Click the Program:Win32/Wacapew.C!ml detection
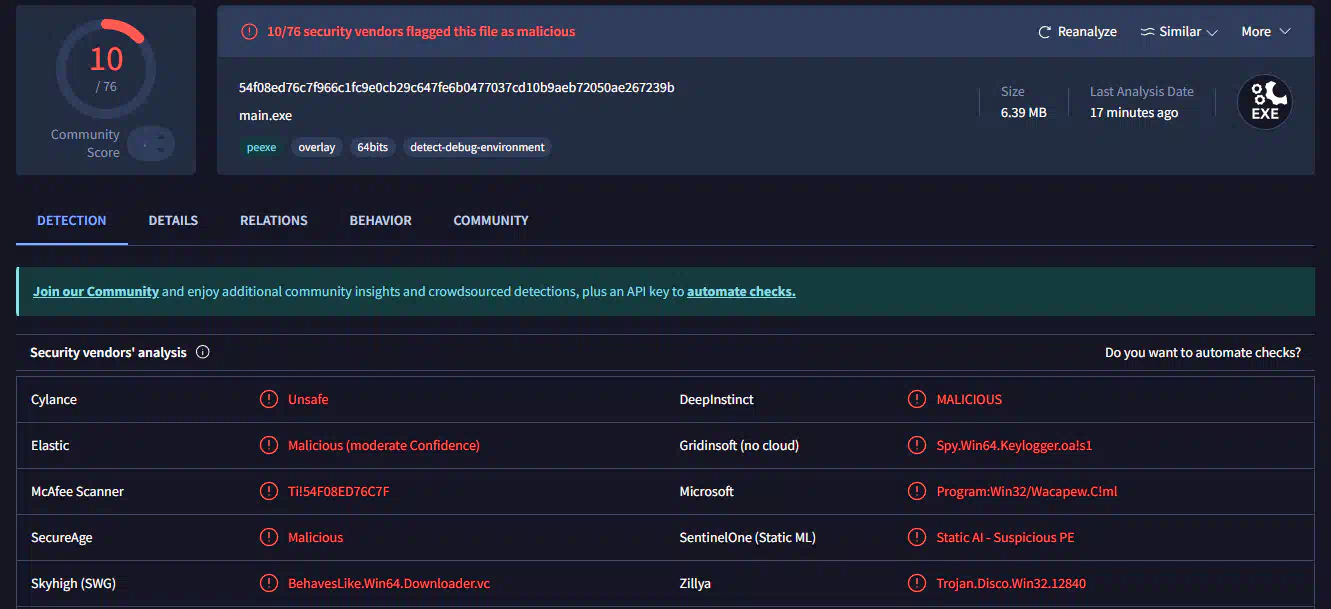Viewport: 1331px width, 609px height. point(1027,491)
